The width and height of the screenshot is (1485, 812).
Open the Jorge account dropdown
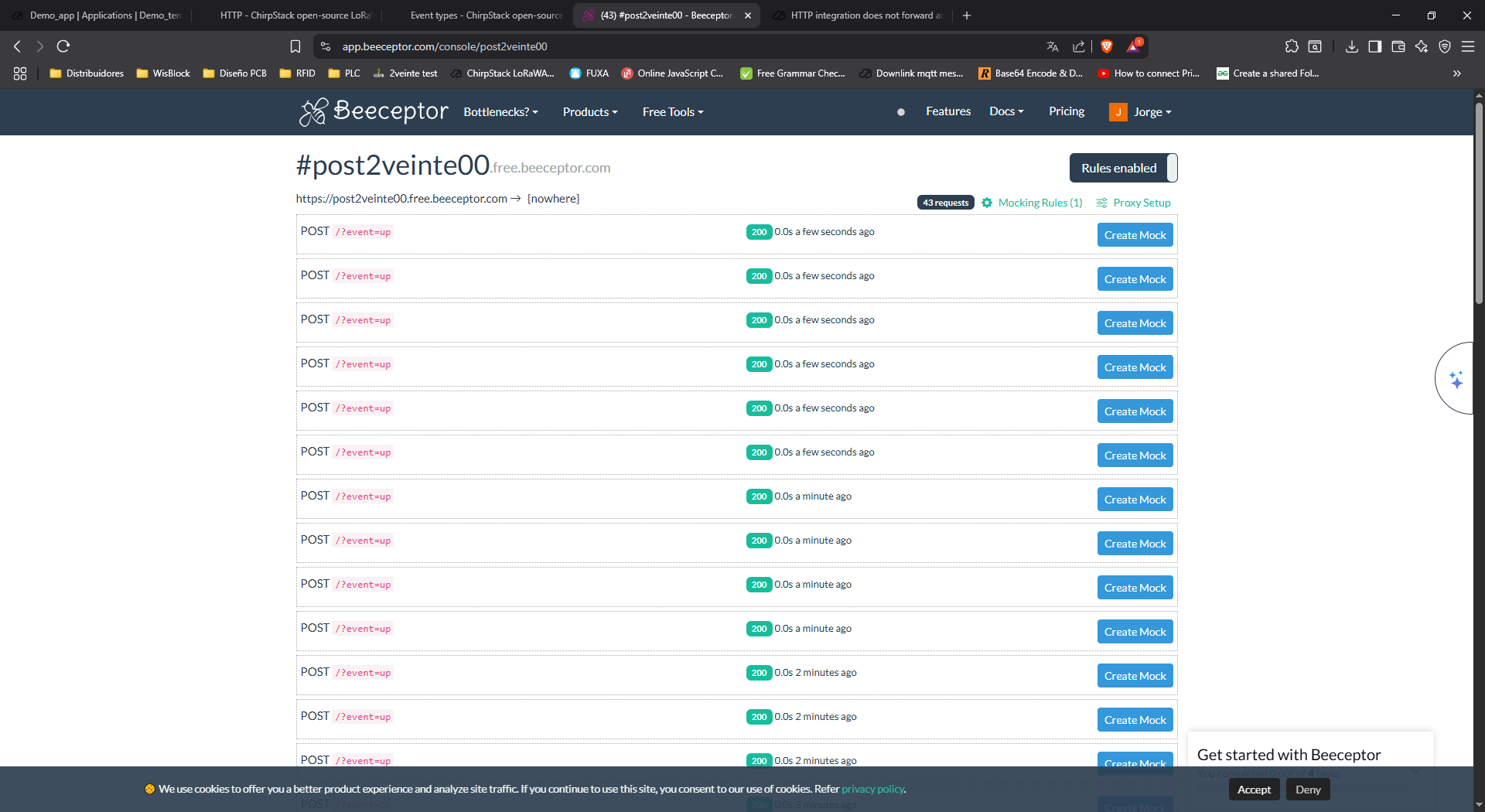pos(1152,112)
